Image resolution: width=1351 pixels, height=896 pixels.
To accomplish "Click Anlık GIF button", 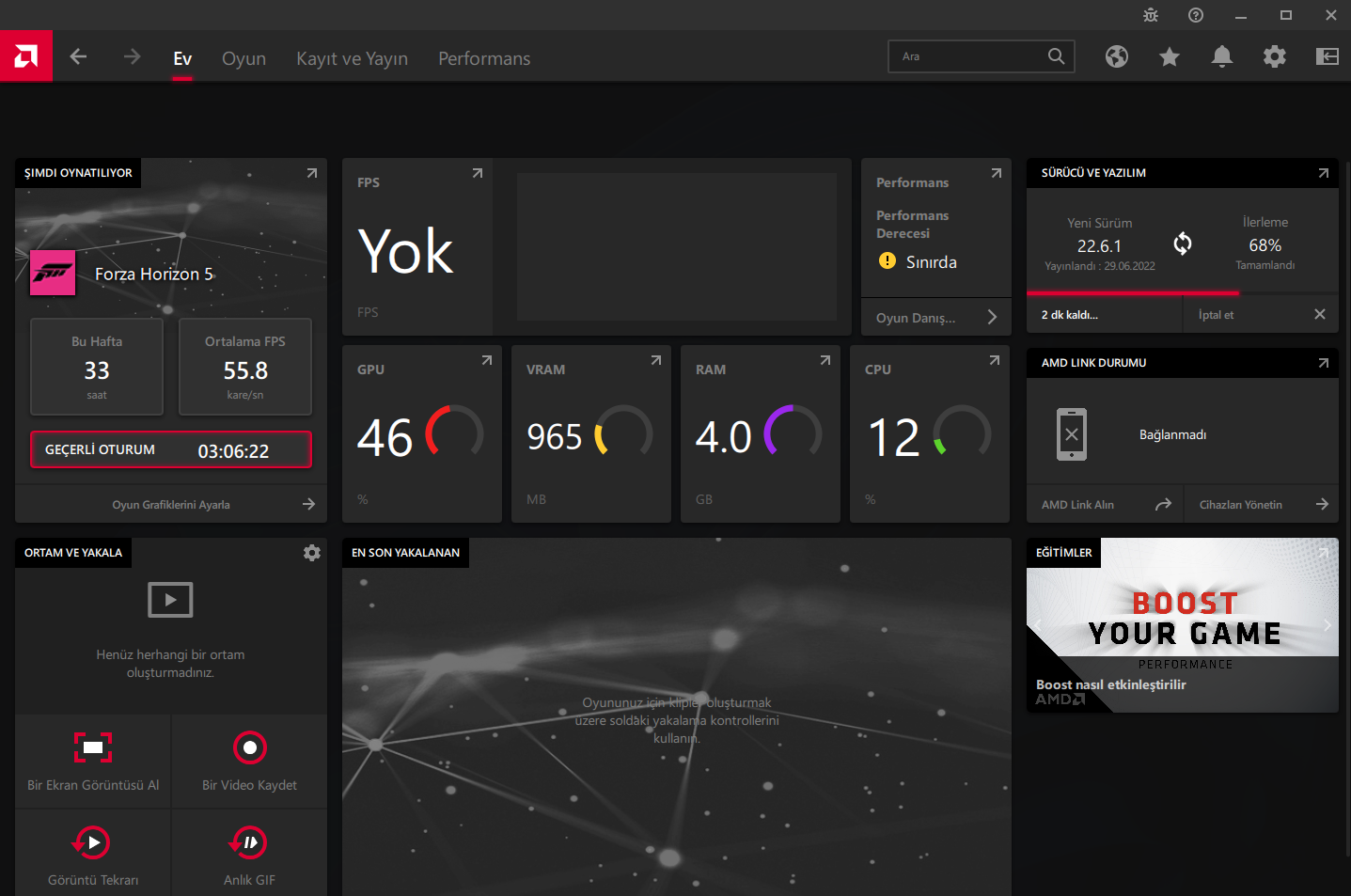I will click(x=249, y=854).
